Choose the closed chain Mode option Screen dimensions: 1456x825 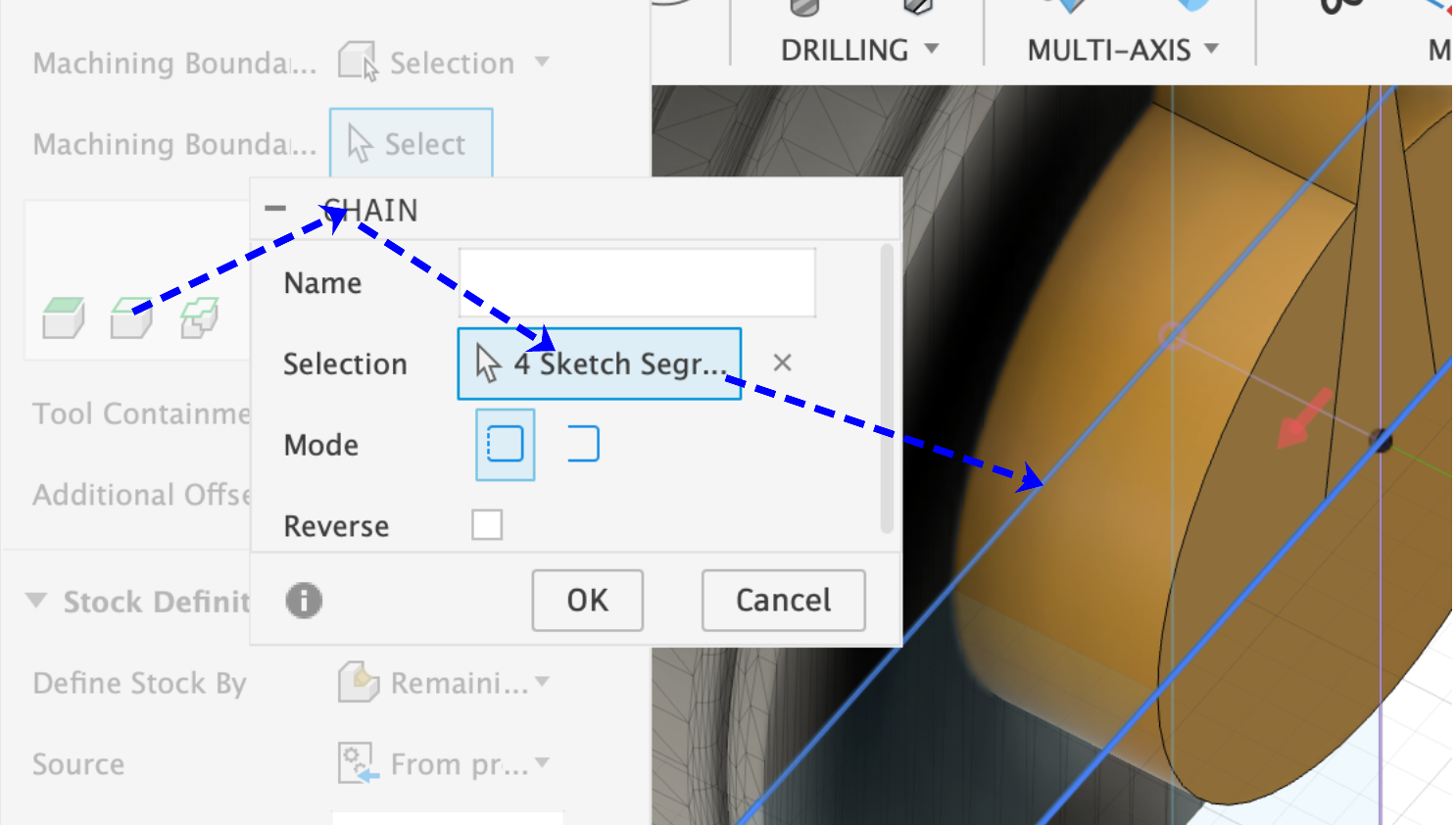506,445
